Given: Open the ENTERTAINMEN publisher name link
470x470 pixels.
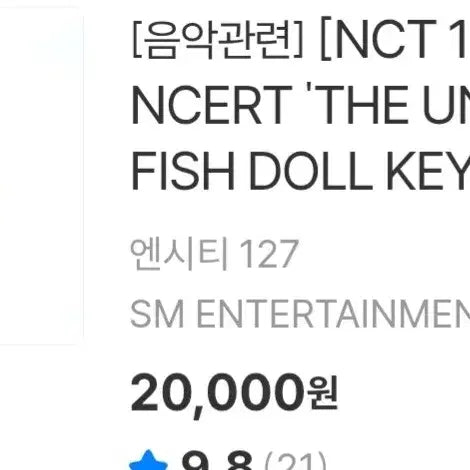Looking at the screenshot, I should click(x=333, y=314).
